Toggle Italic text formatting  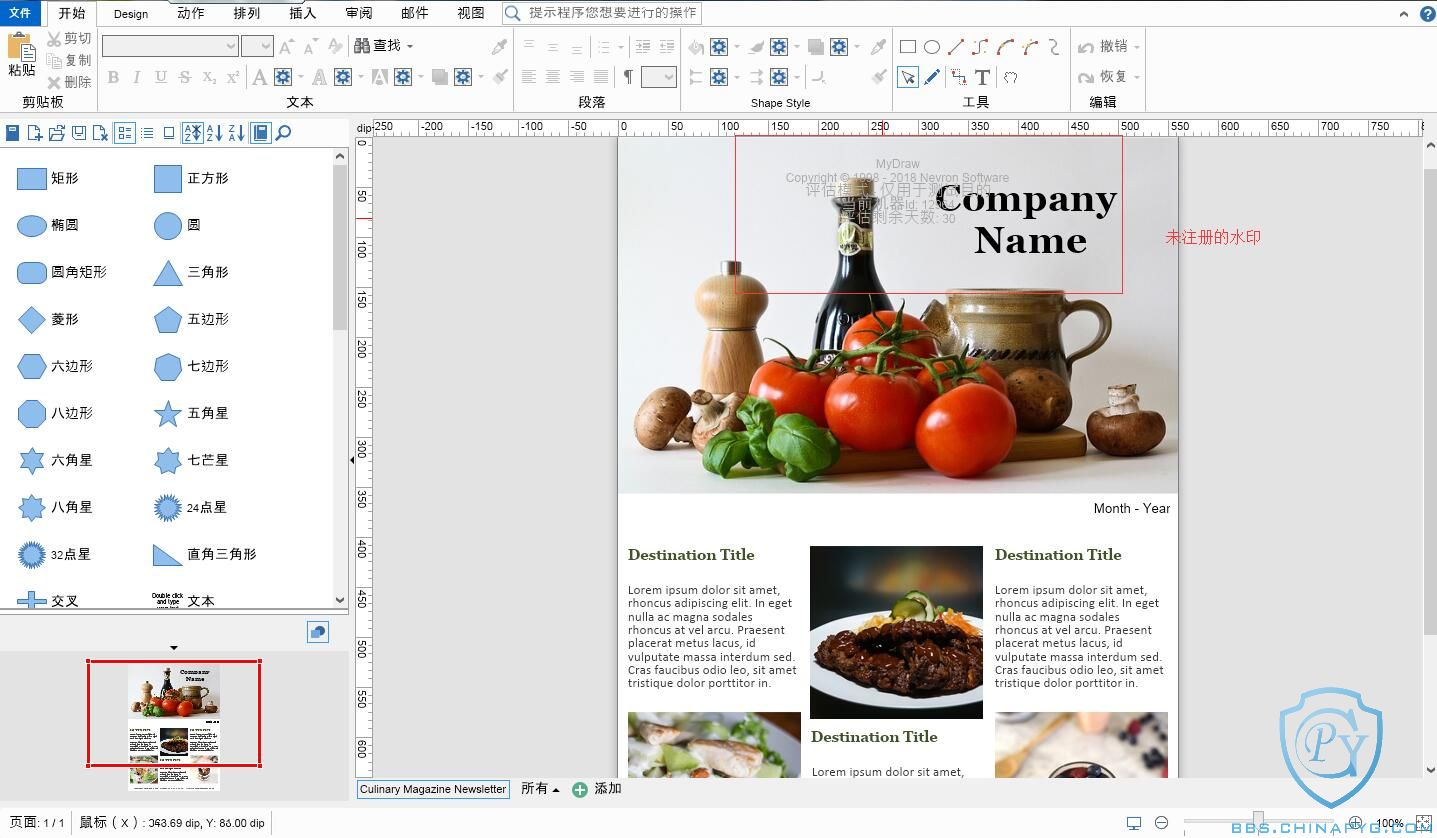(x=137, y=77)
